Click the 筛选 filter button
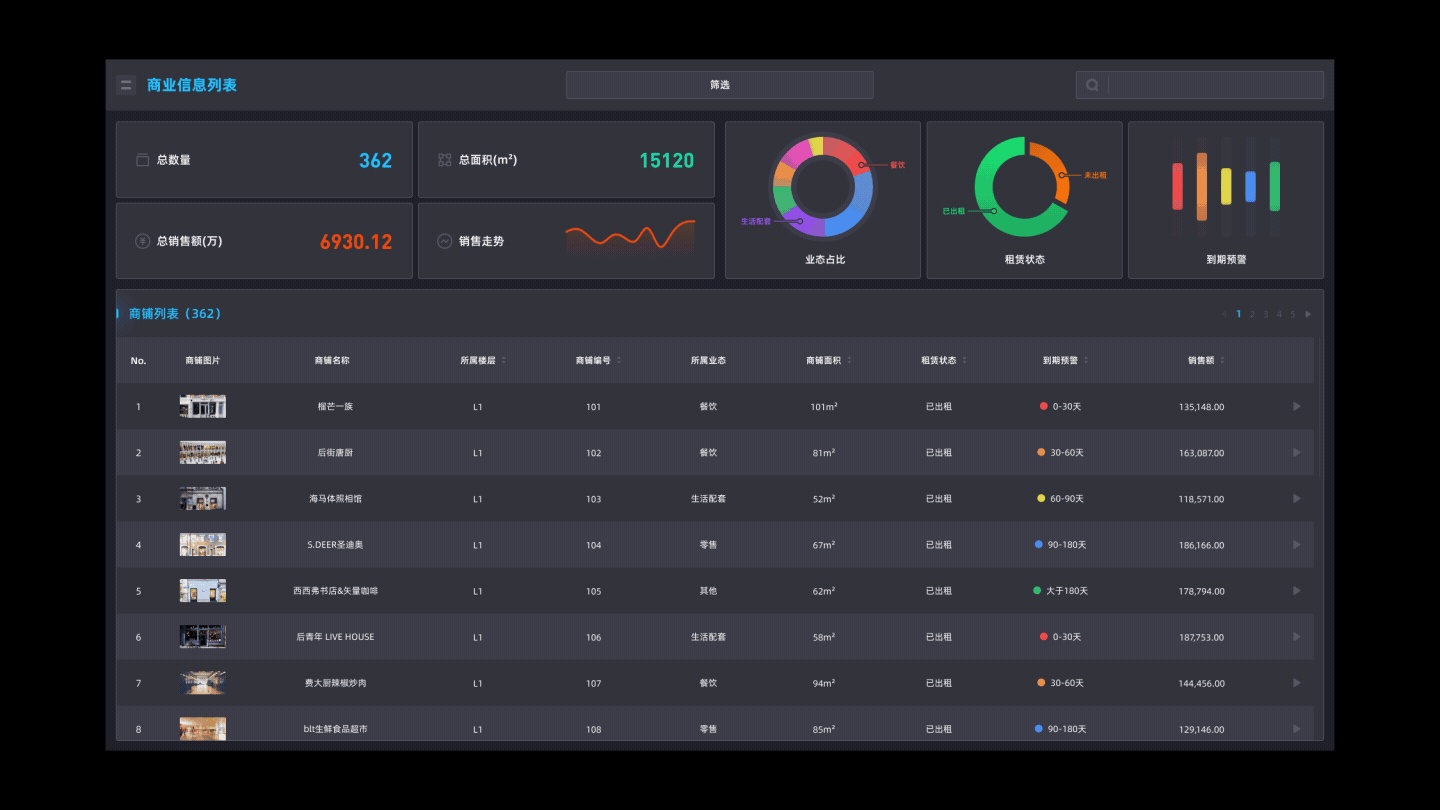 pos(720,85)
